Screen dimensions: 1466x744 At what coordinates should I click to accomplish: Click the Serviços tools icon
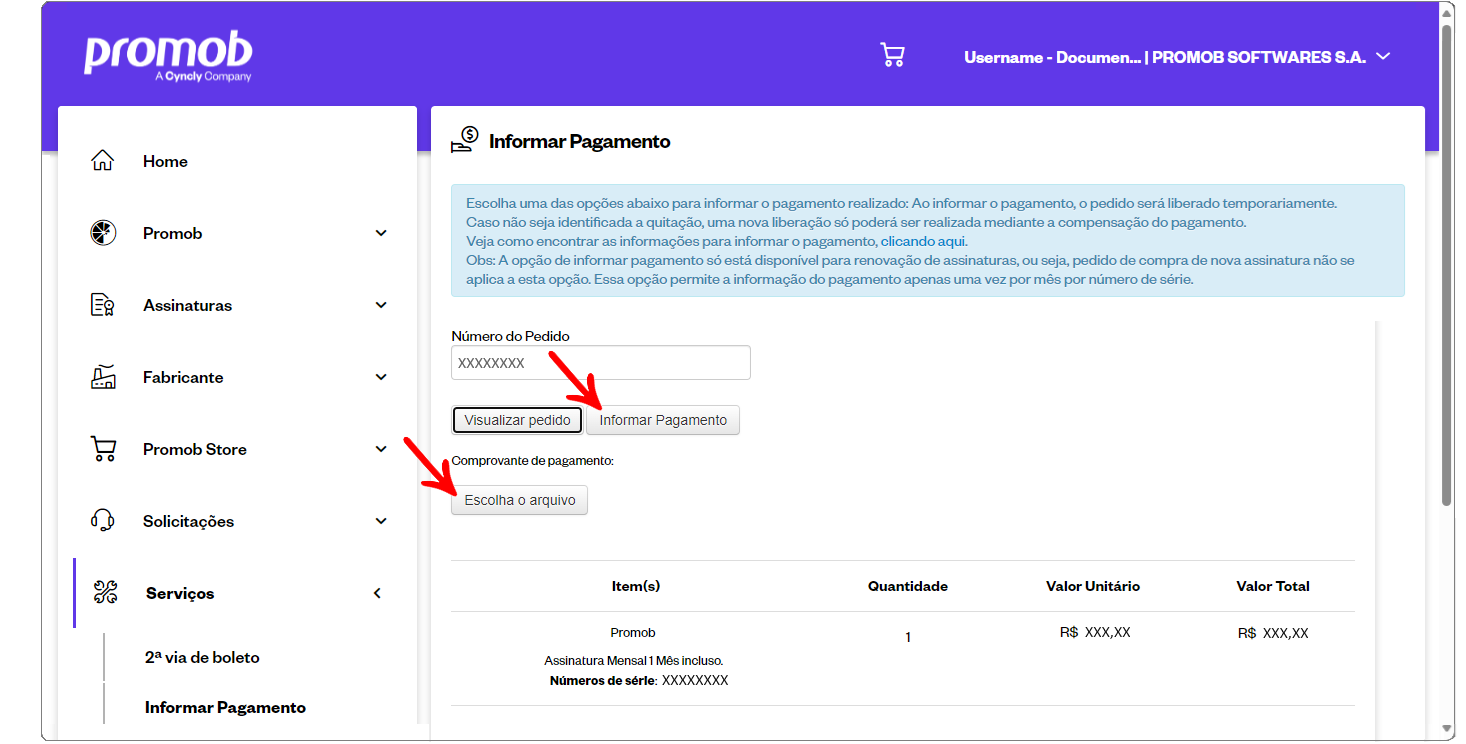pyautogui.click(x=106, y=593)
